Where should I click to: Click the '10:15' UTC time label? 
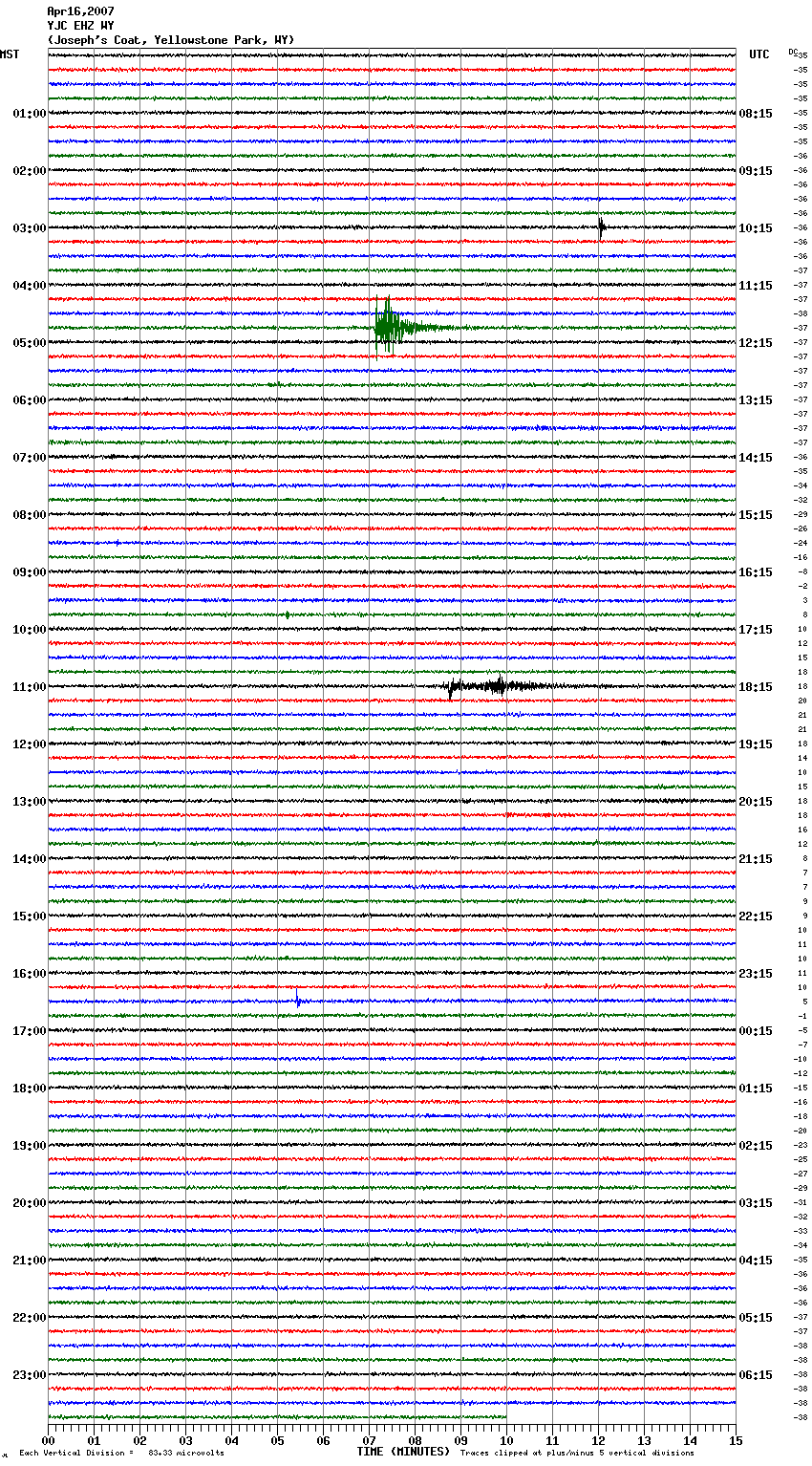tap(756, 228)
